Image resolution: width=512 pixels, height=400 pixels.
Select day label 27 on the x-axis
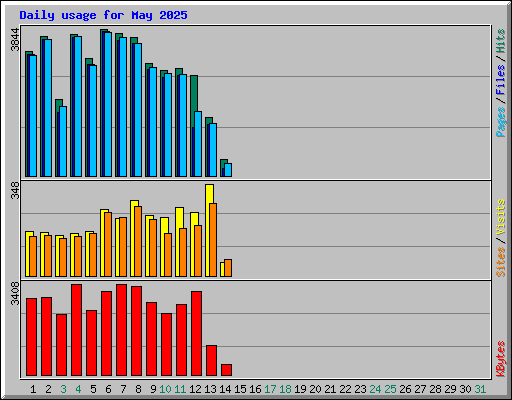pyautogui.click(x=420, y=389)
